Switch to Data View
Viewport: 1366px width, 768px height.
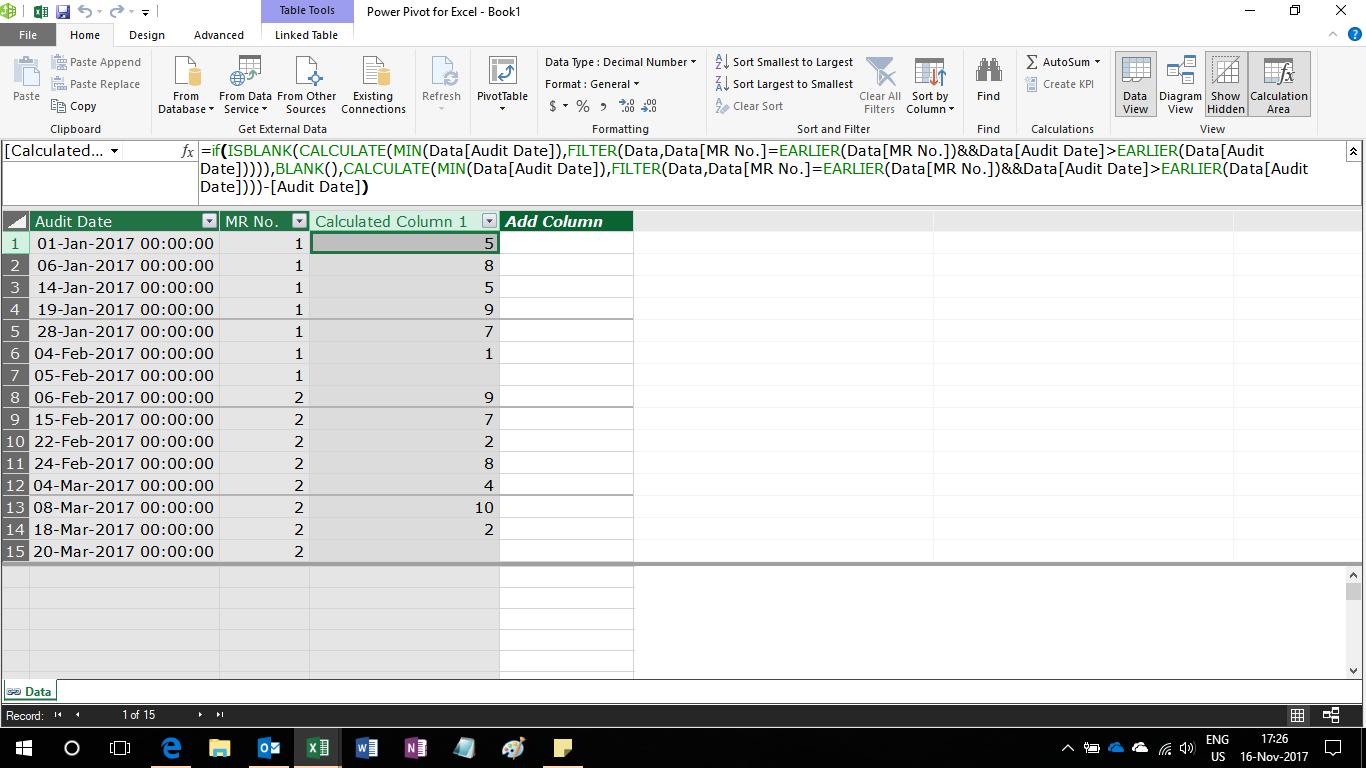click(x=1135, y=85)
